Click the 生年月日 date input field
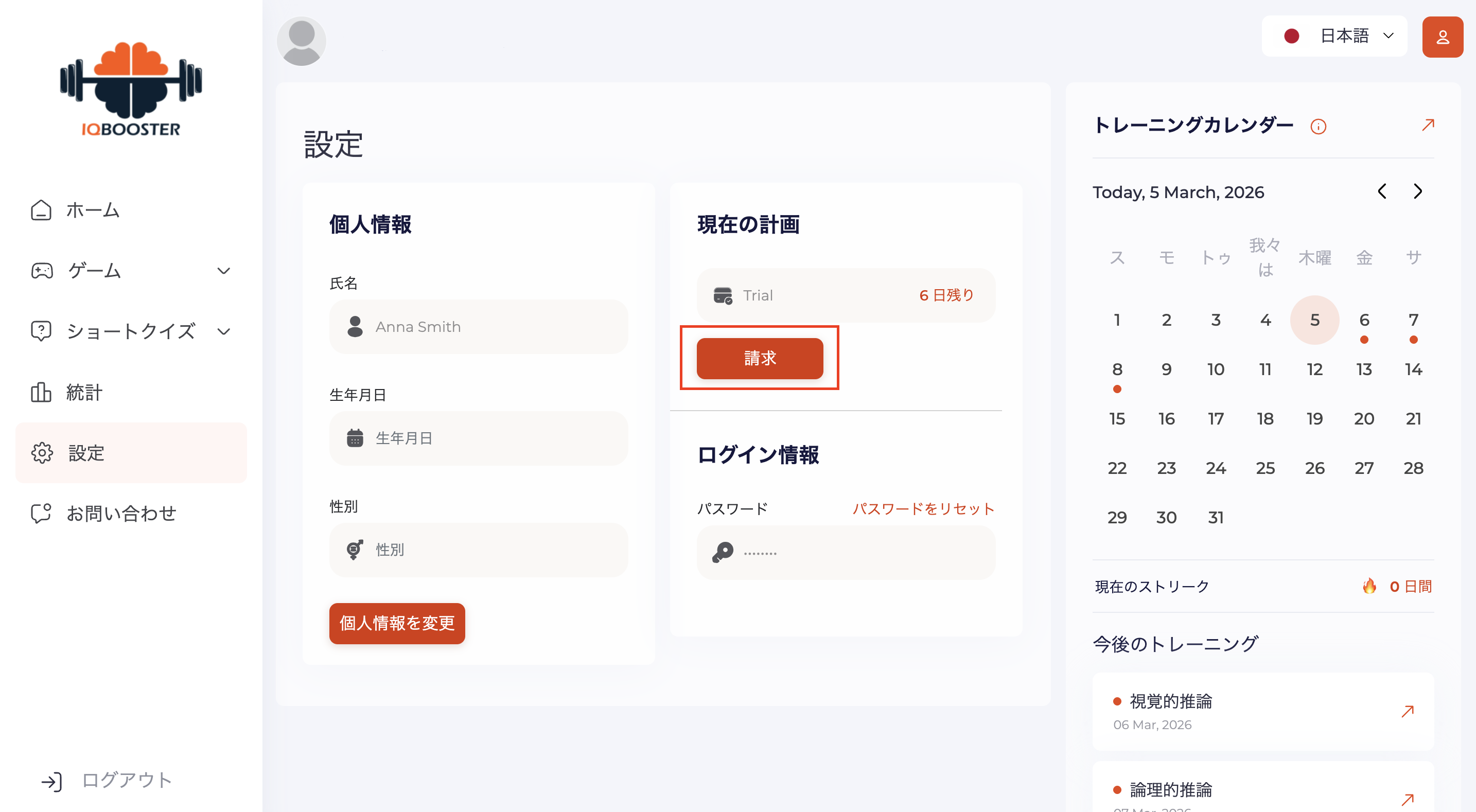This screenshot has height=812, width=1476. point(479,438)
